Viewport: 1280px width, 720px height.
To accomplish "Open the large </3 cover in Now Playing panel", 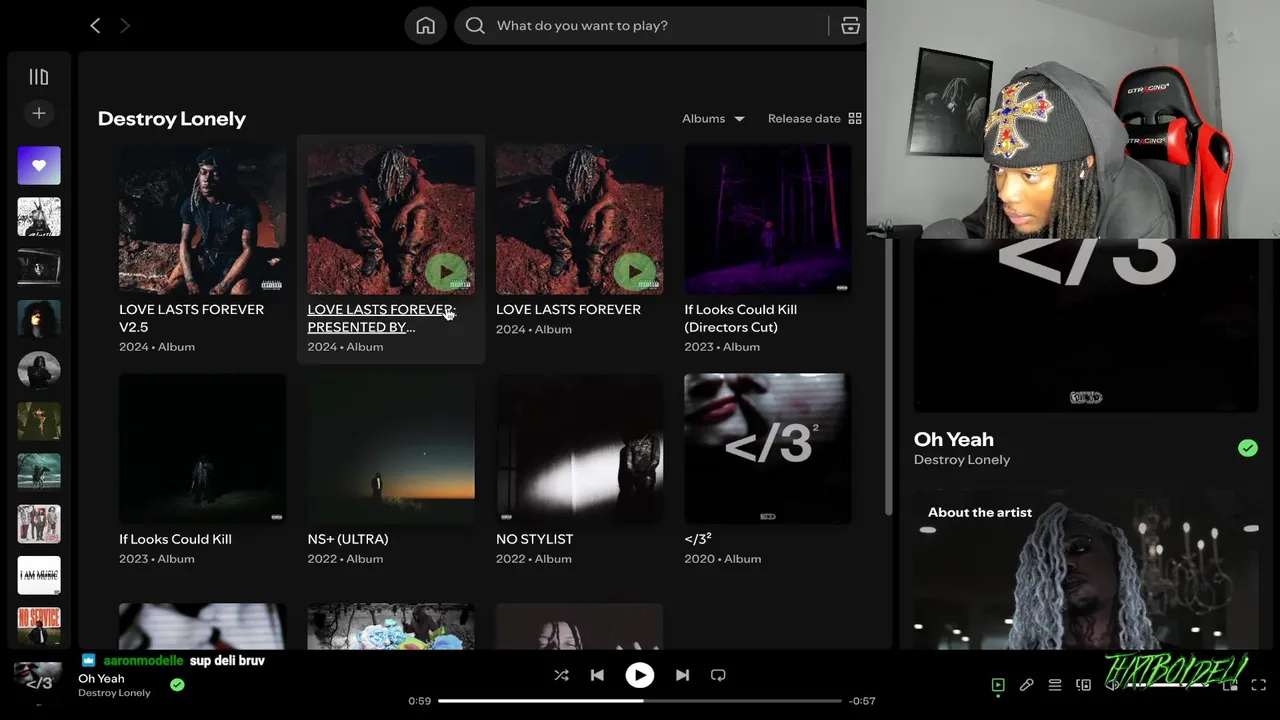I will pos(1086,325).
